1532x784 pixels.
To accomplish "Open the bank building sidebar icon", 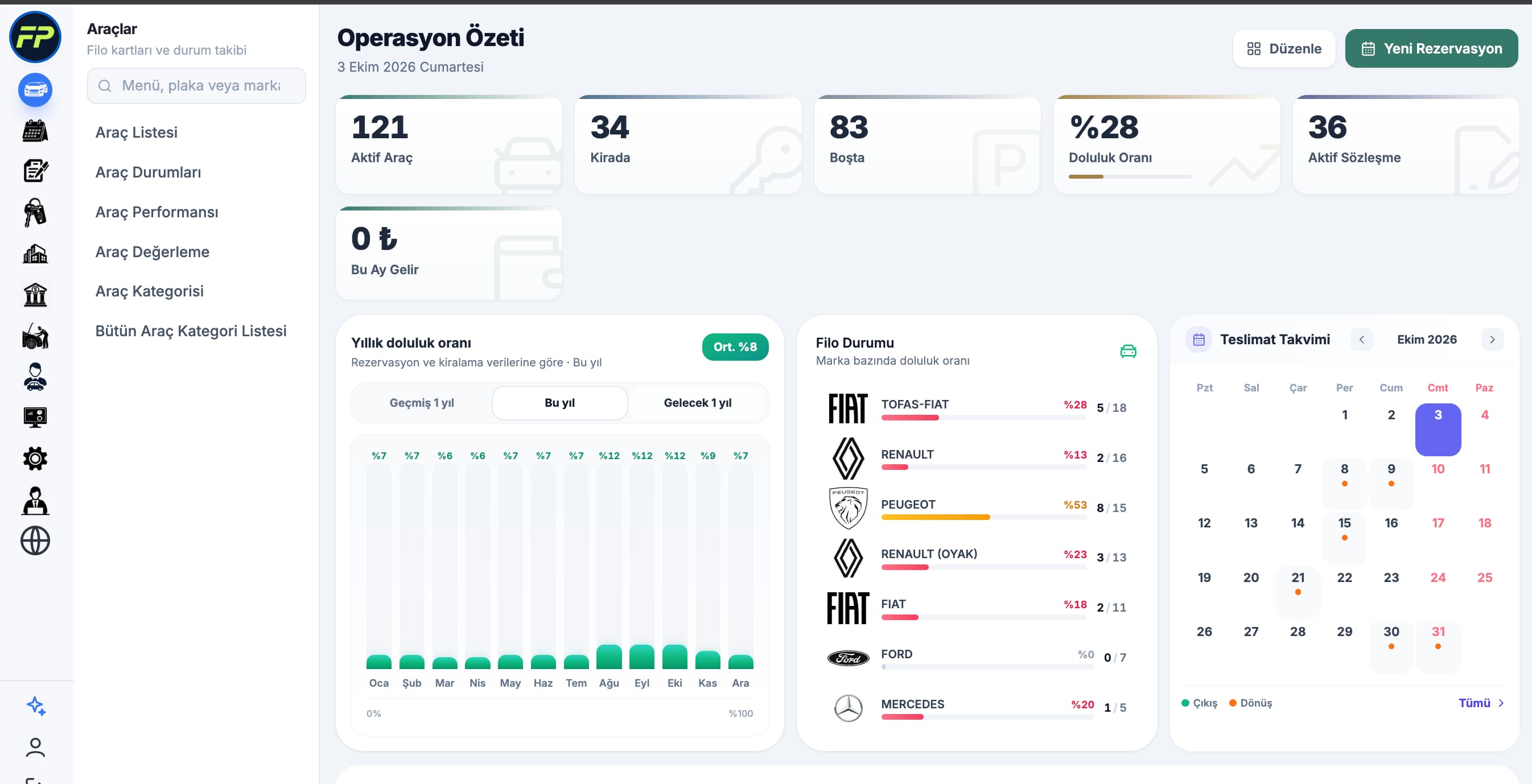I will [35, 295].
